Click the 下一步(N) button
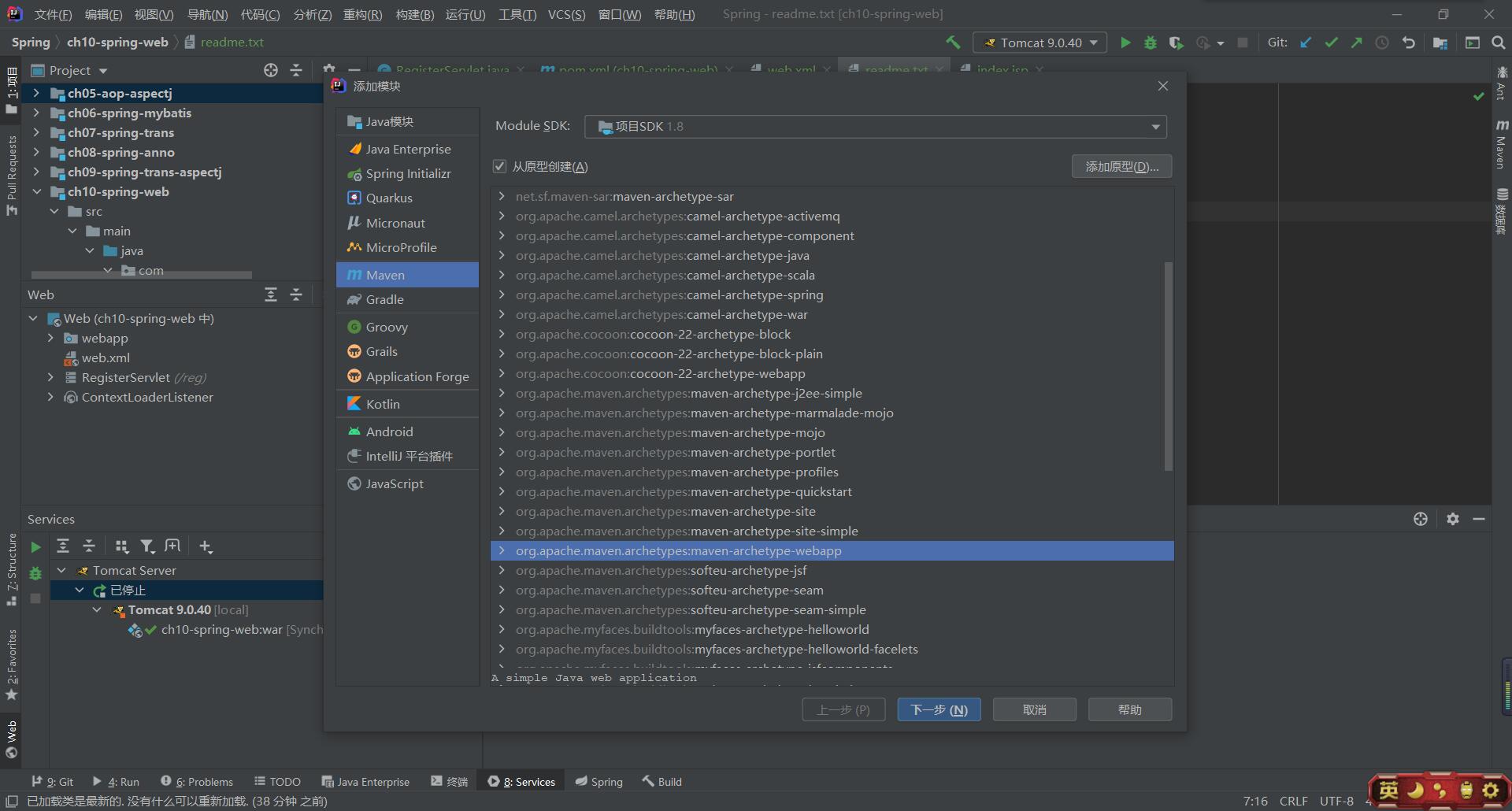 [x=939, y=709]
